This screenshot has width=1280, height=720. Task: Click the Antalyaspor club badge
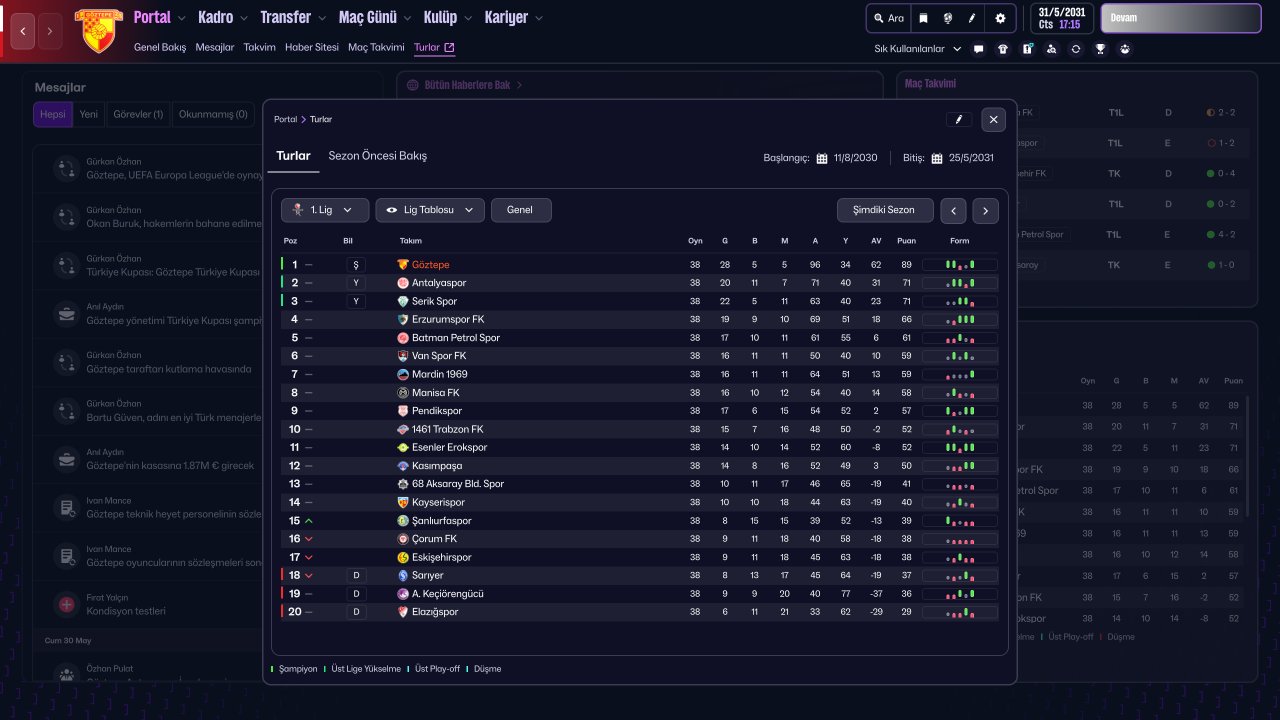(403, 283)
